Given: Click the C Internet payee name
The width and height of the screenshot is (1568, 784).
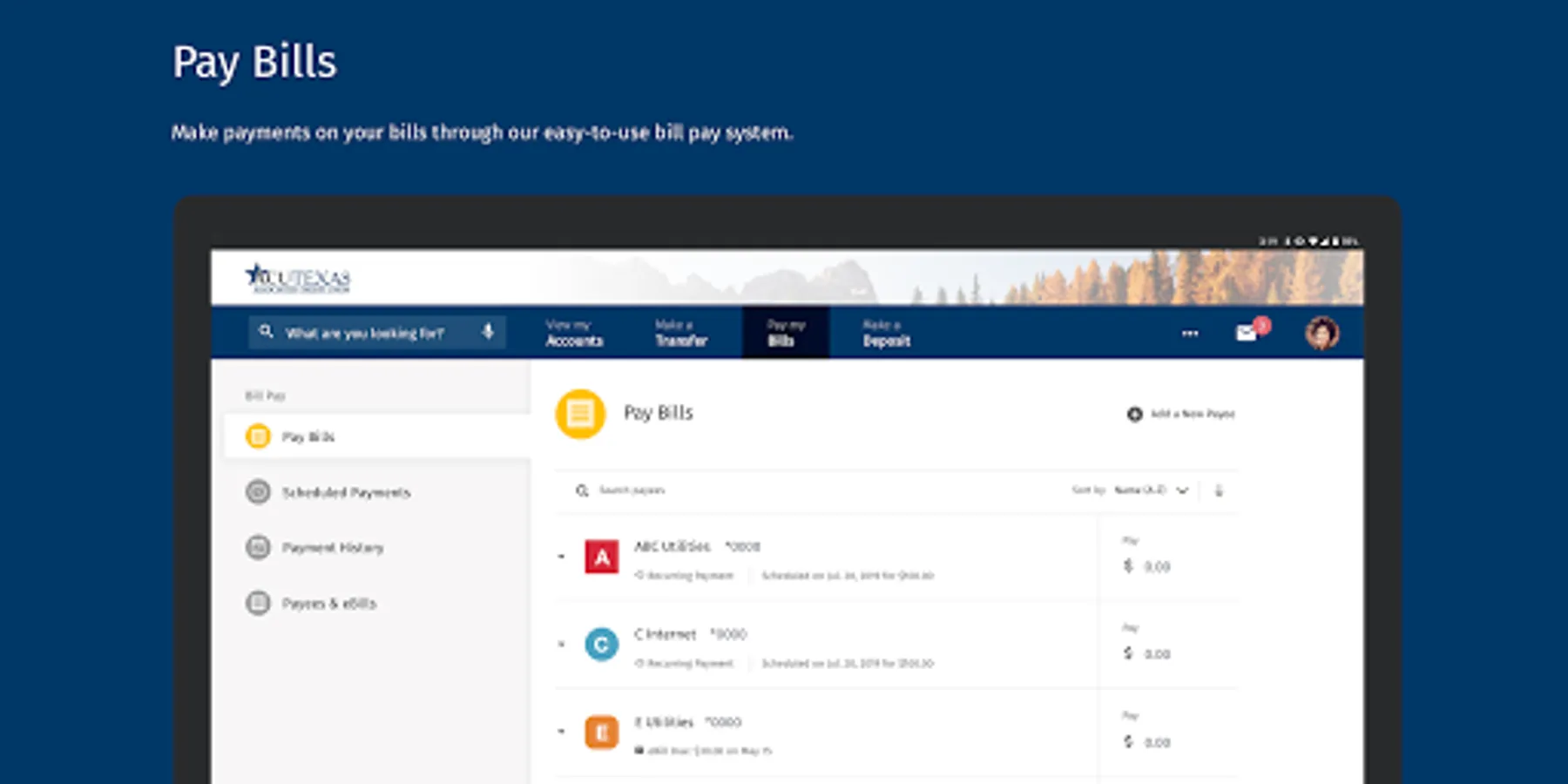Looking at the screenshot, I should point(666,634).
